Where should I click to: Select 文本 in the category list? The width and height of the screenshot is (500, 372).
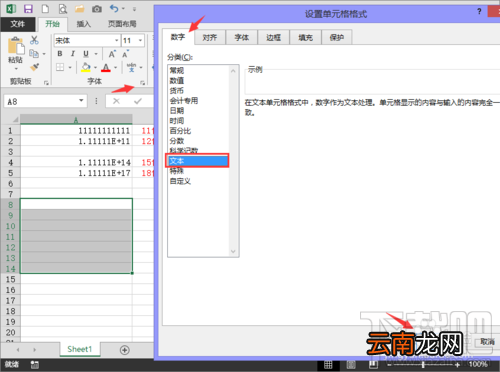tap(198, 161)
